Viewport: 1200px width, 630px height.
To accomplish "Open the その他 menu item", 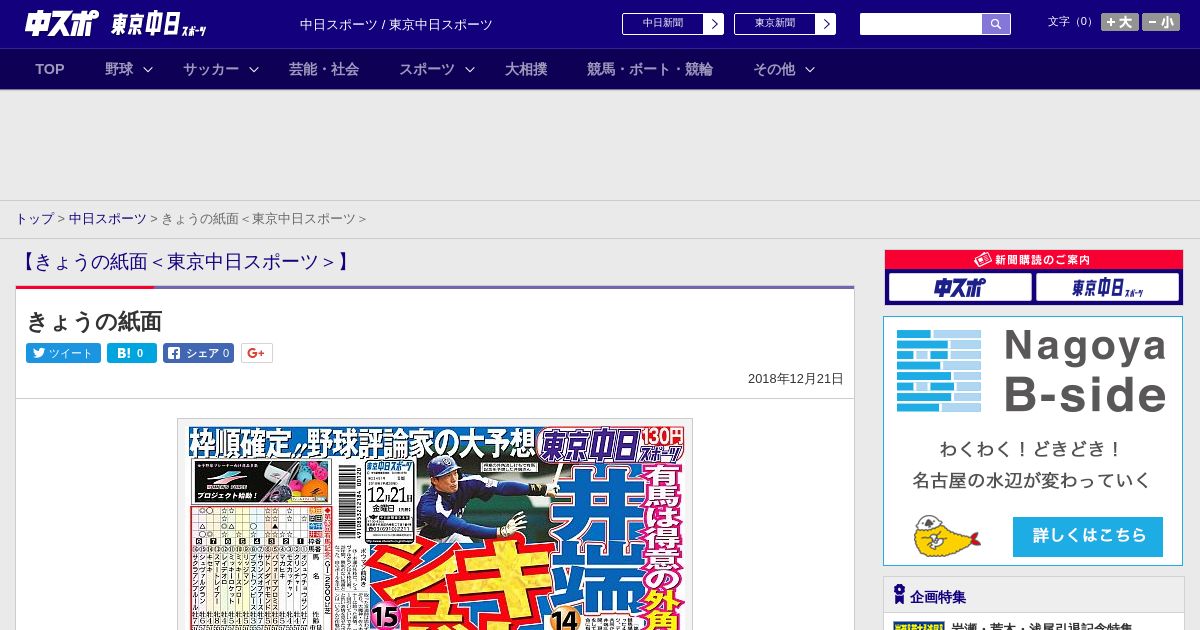I will tap(774, 69).
